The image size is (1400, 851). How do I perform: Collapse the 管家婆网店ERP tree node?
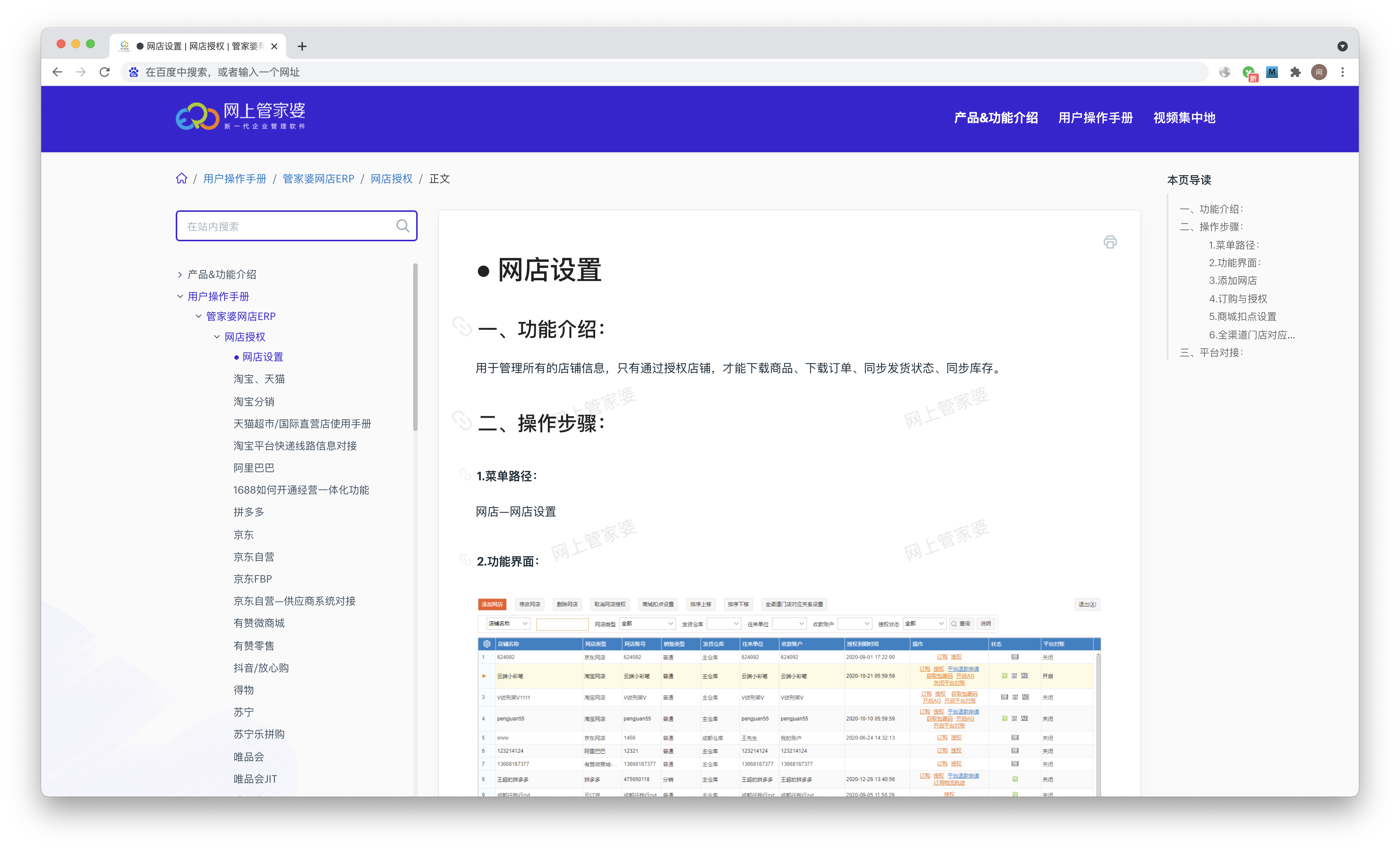pos(198,316)
